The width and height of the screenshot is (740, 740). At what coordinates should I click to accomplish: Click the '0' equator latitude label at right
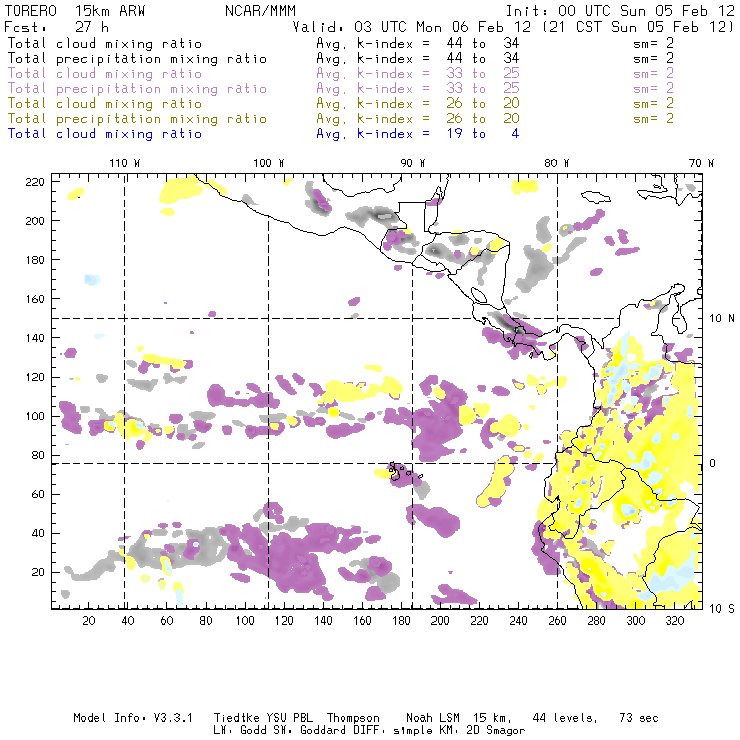pos(713,463)
